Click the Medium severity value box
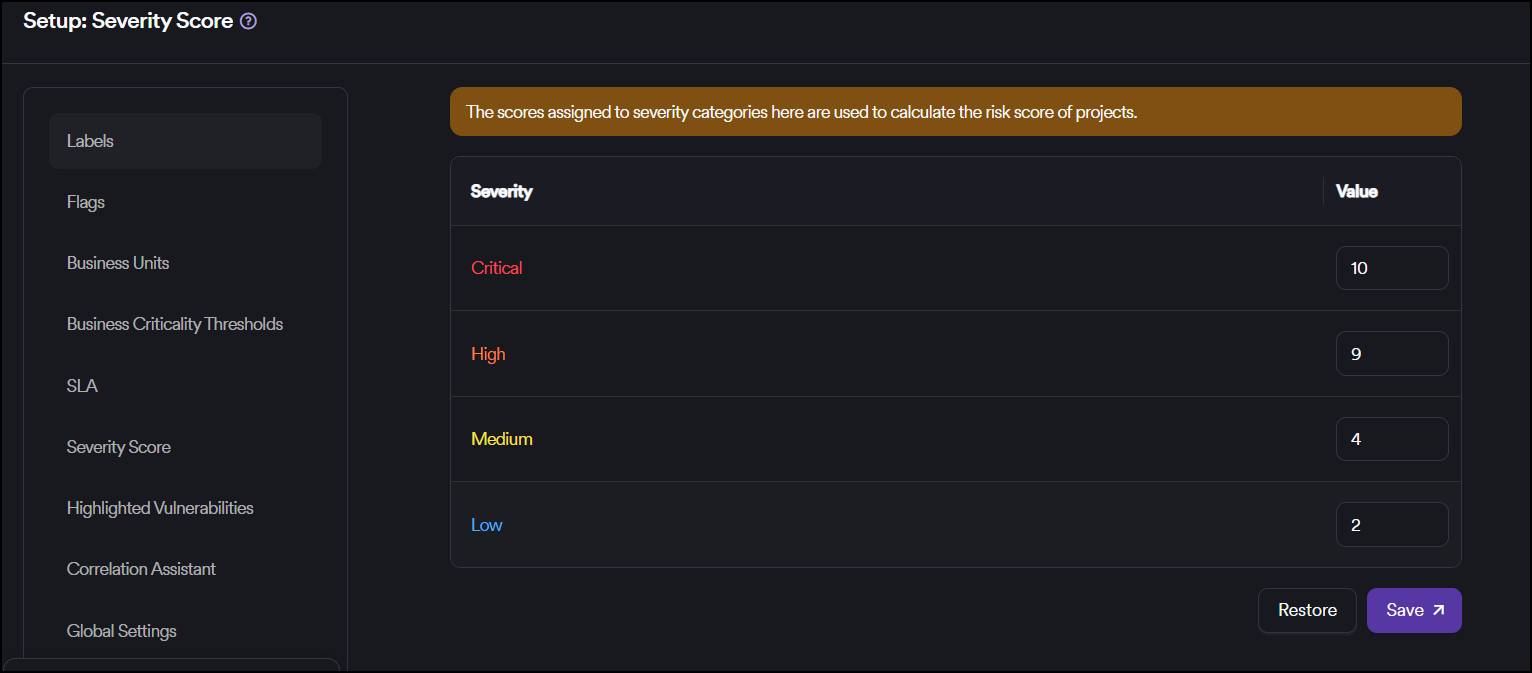This screenshot has height=673, width=1532. pyautogui.click(x=1391, y=439)
